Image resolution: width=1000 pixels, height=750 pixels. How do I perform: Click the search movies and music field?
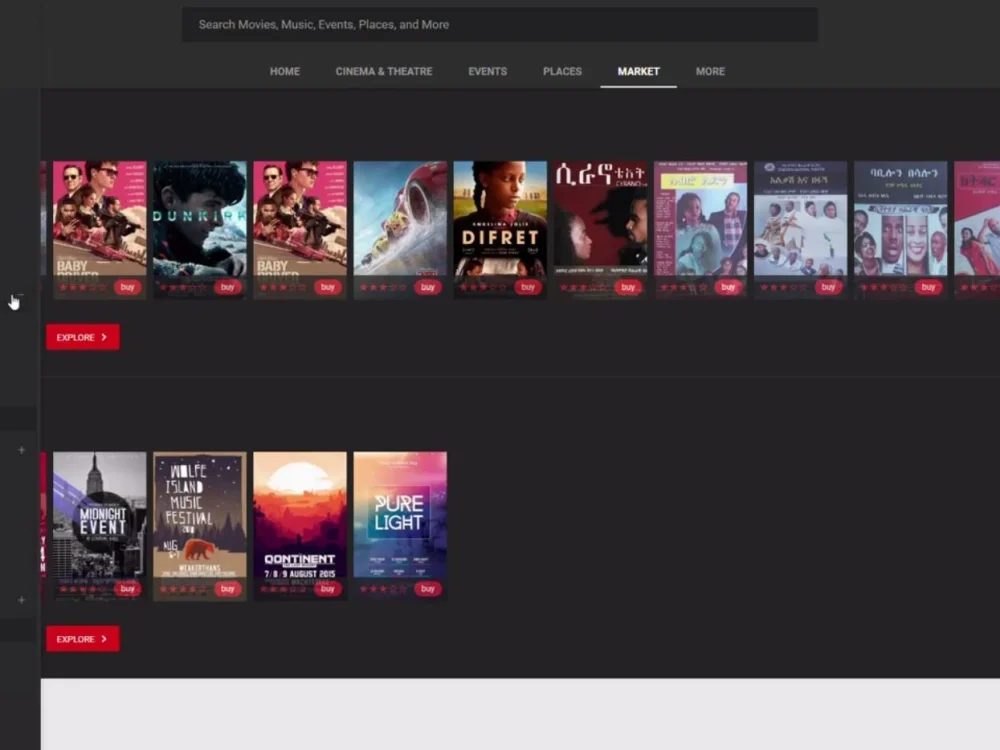499,25
